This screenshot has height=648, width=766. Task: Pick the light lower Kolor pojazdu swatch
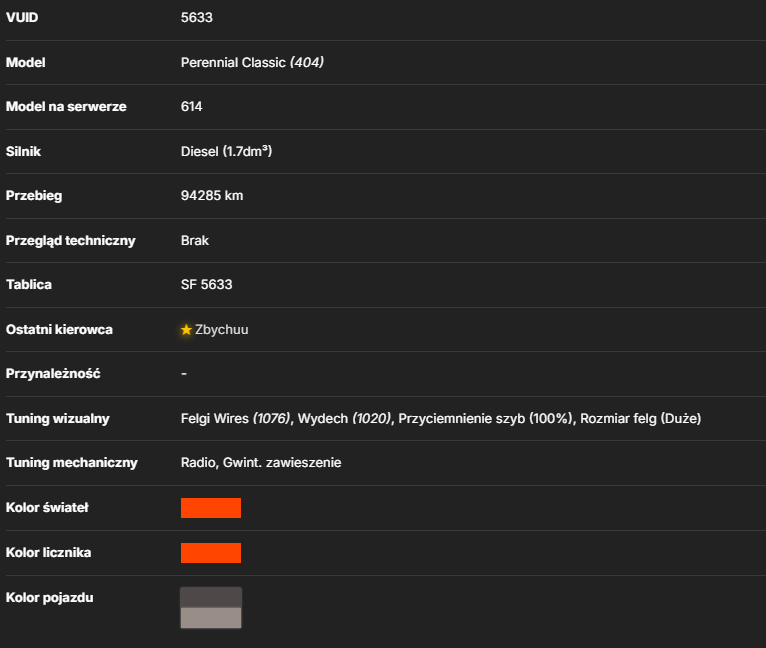[211, 618]
